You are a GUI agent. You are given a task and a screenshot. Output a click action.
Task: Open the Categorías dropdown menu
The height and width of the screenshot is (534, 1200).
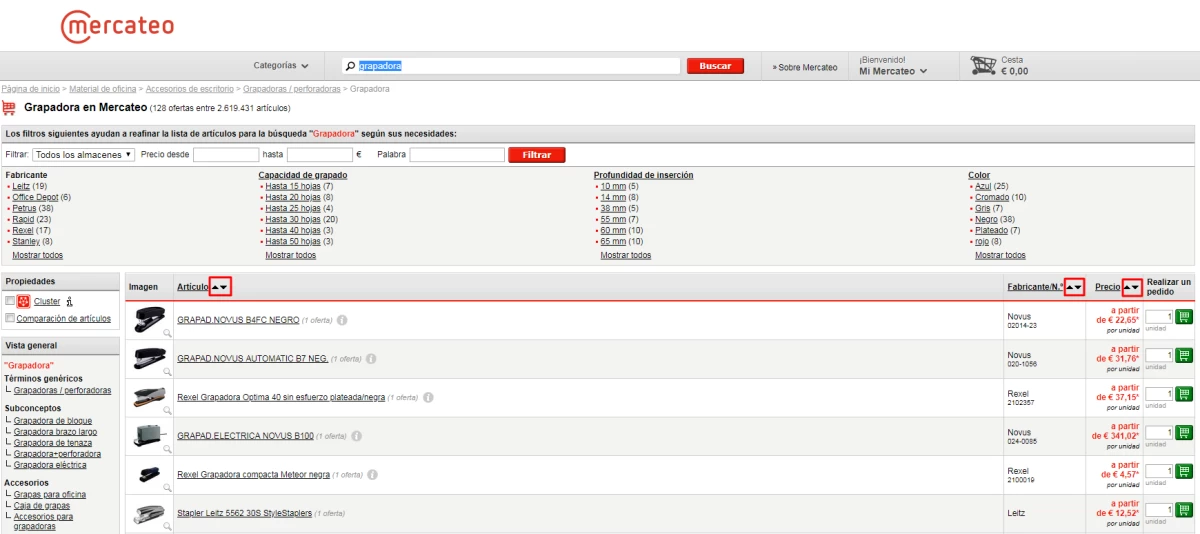click(281, 66)
